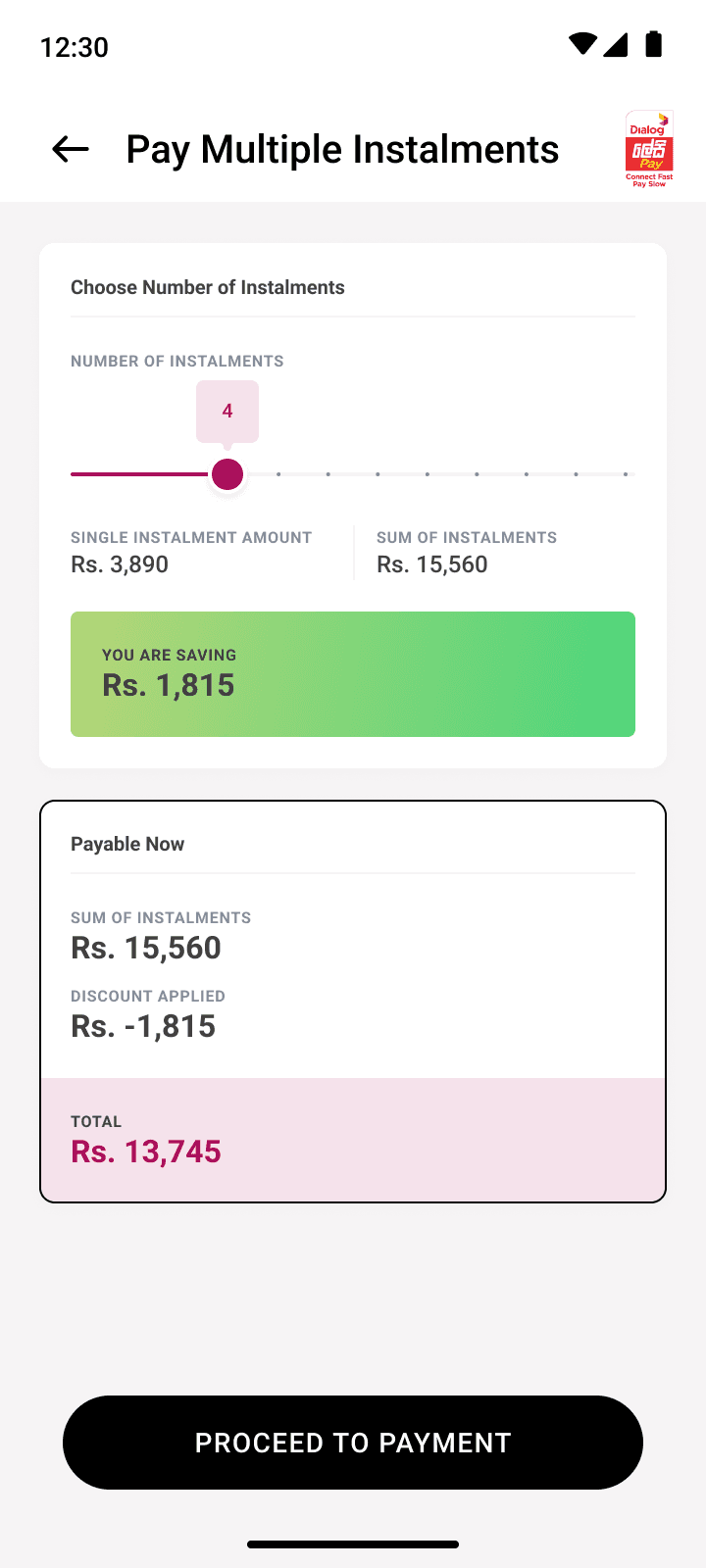The image size is (706, 1568).
Task: Click the instalment slider's round thumb
Action: coord(227,474)
